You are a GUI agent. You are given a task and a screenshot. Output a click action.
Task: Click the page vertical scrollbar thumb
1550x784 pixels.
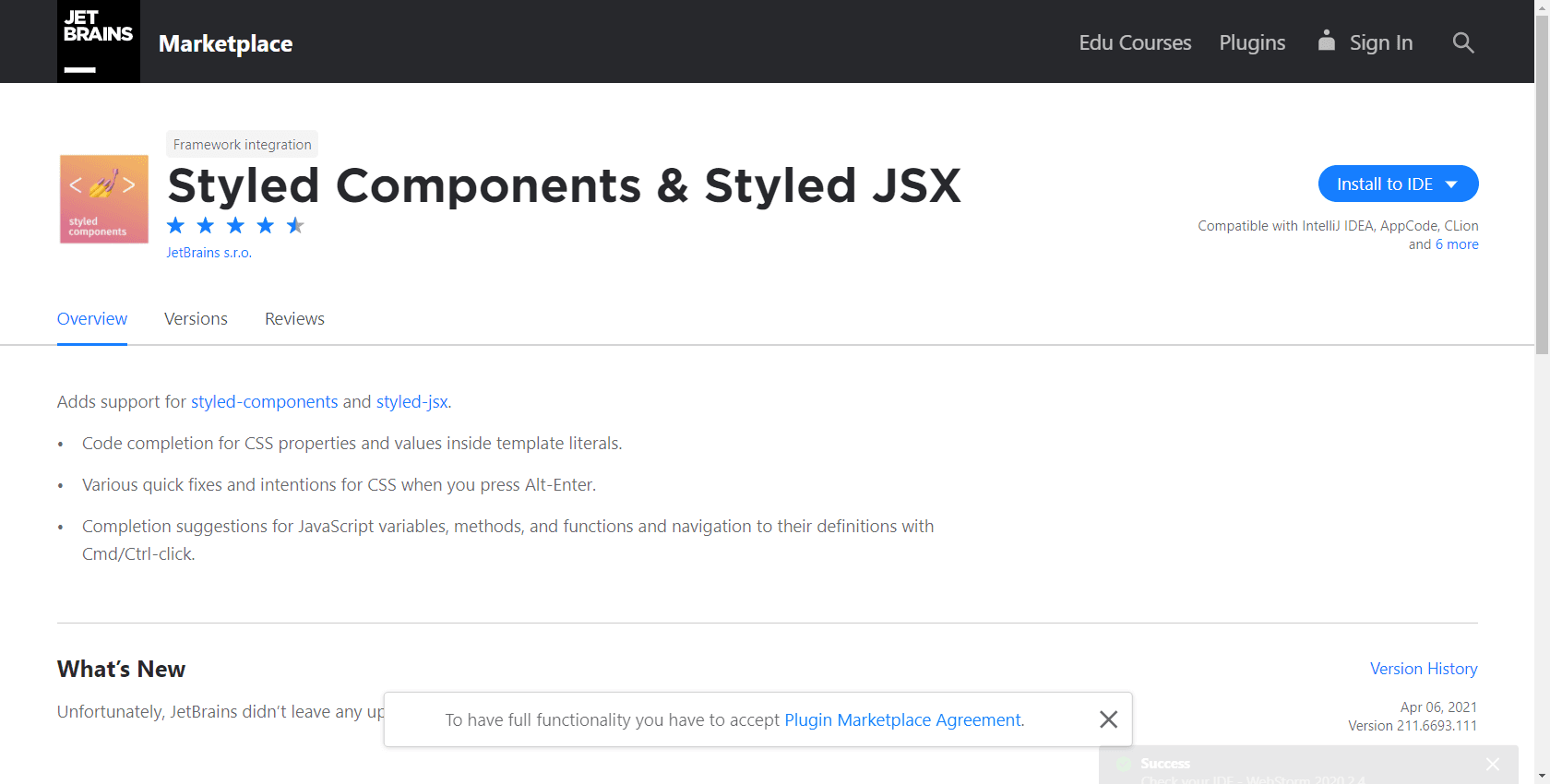click(x=1542, y=184)
